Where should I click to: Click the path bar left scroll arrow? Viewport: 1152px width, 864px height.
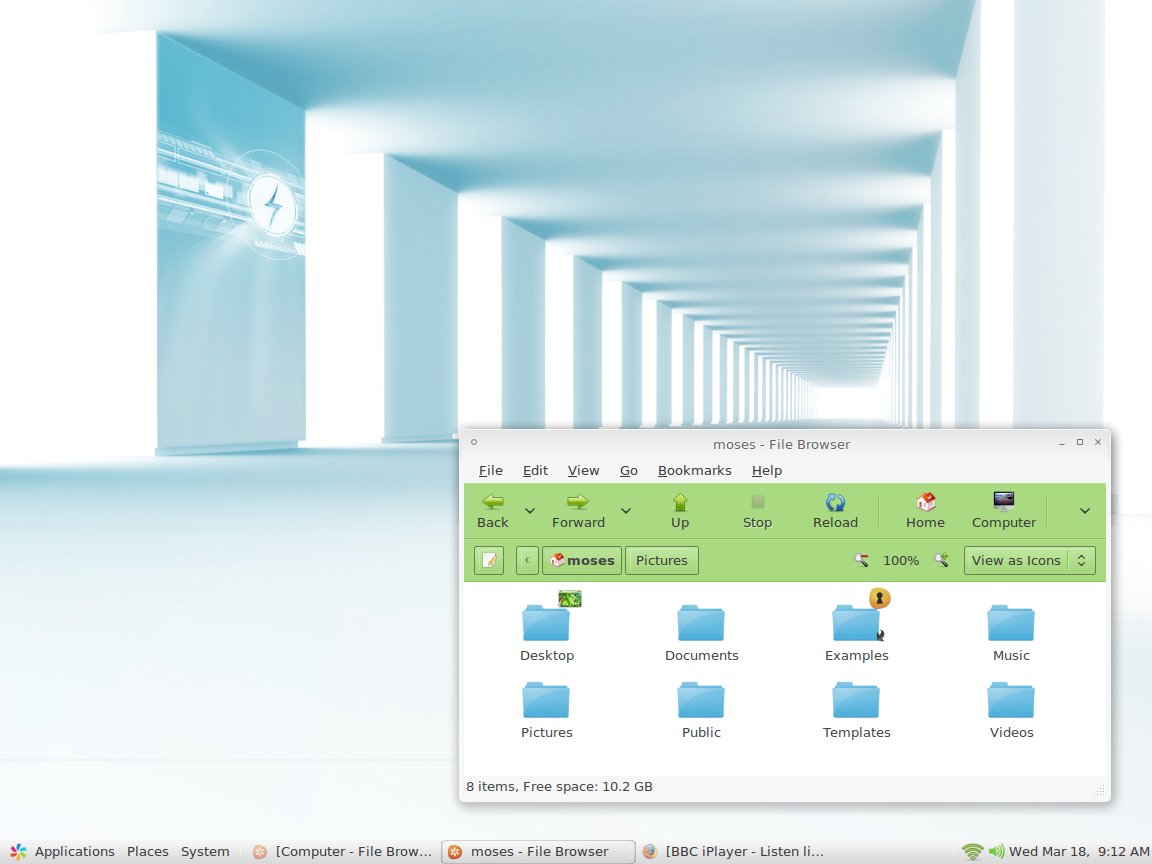tap(527, 561)
